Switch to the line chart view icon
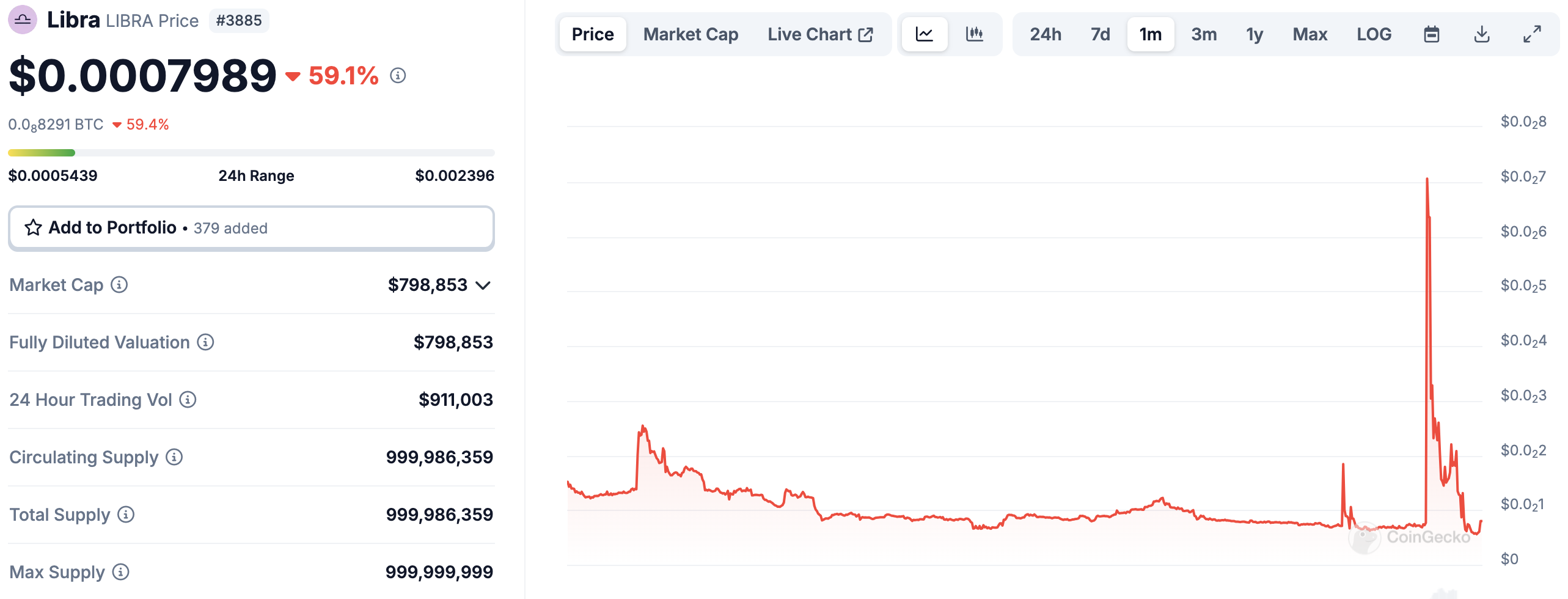Viewport: 1568px width, 599px height. click(924, 34)
